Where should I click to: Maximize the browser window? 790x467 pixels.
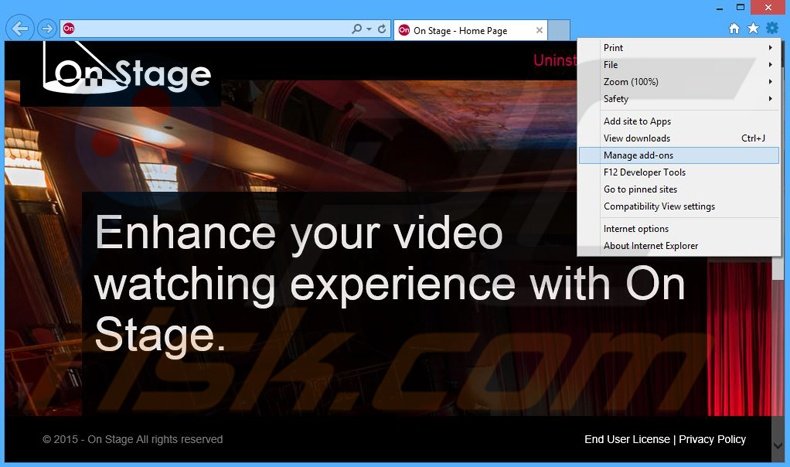click(740, 8)
